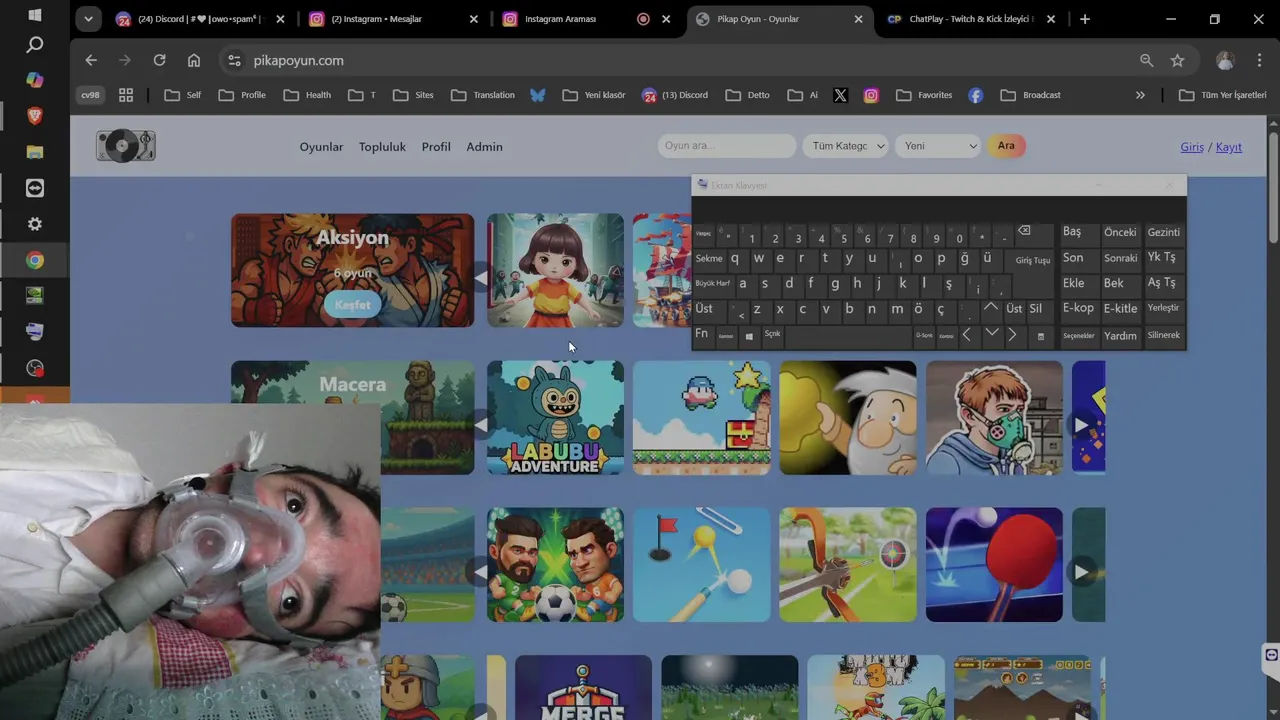1280x720 pixels.
Task: Bookmark this page with the star icon
Action: pyautogui.click(x=1177, y=60)
